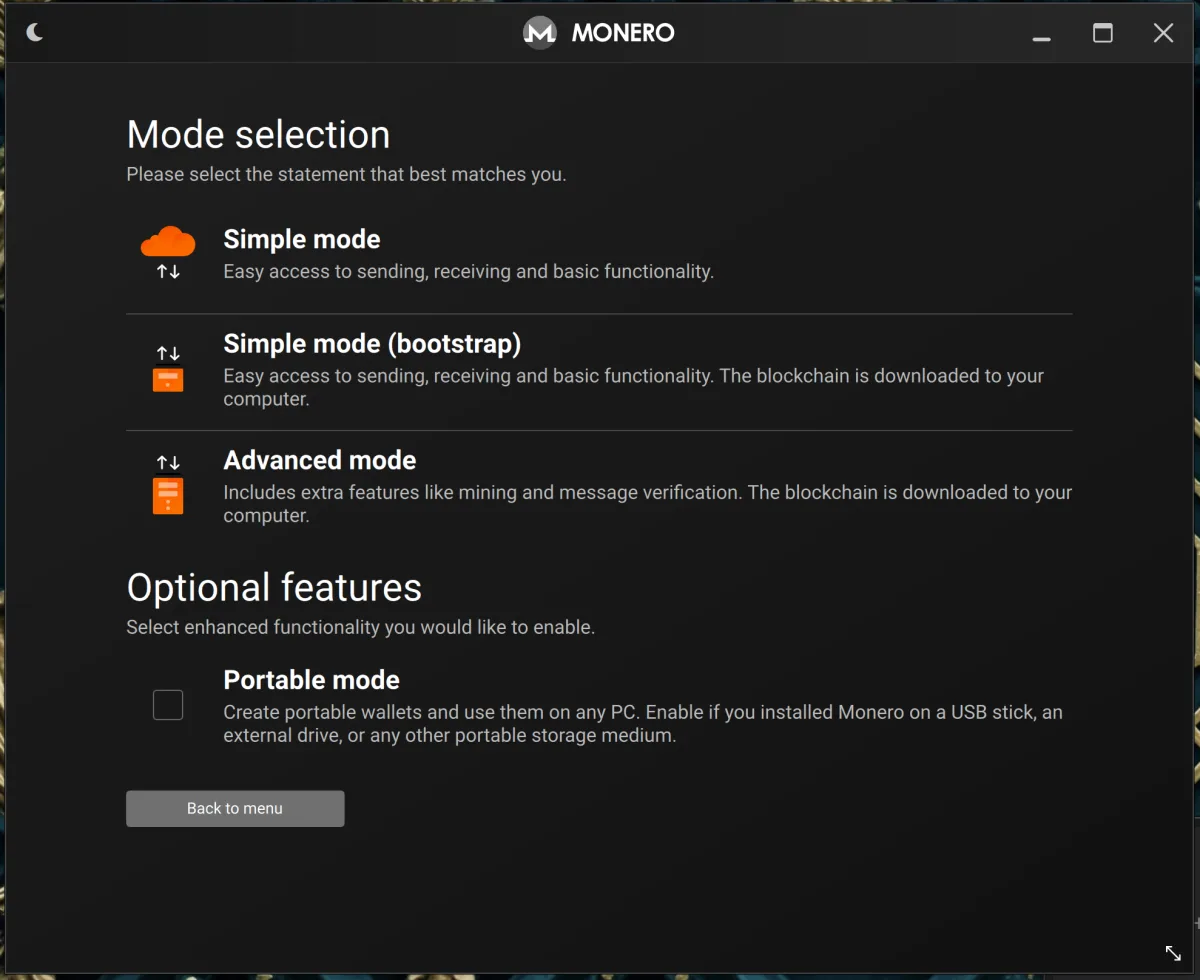The image size is (1200, 980).
Task: Click the window resize grip icon
Action: pos(1174,953)
